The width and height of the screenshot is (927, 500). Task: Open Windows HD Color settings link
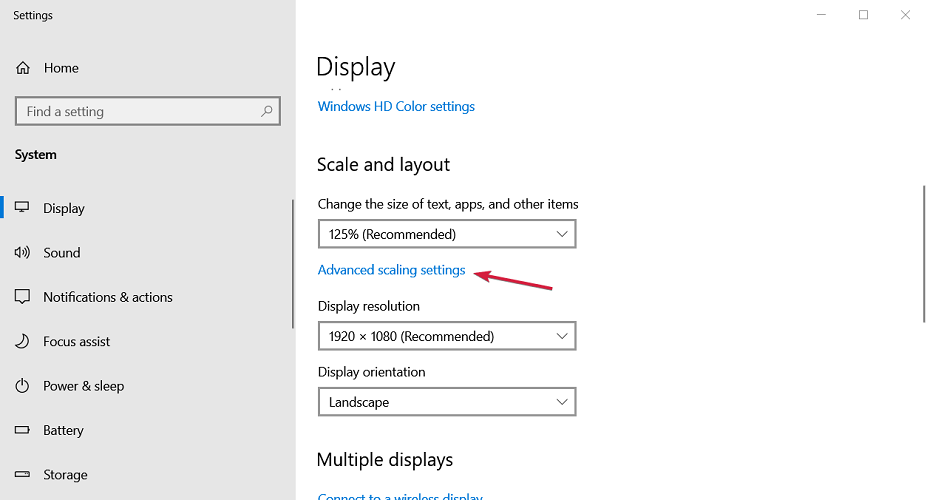(x=396, y=106)
